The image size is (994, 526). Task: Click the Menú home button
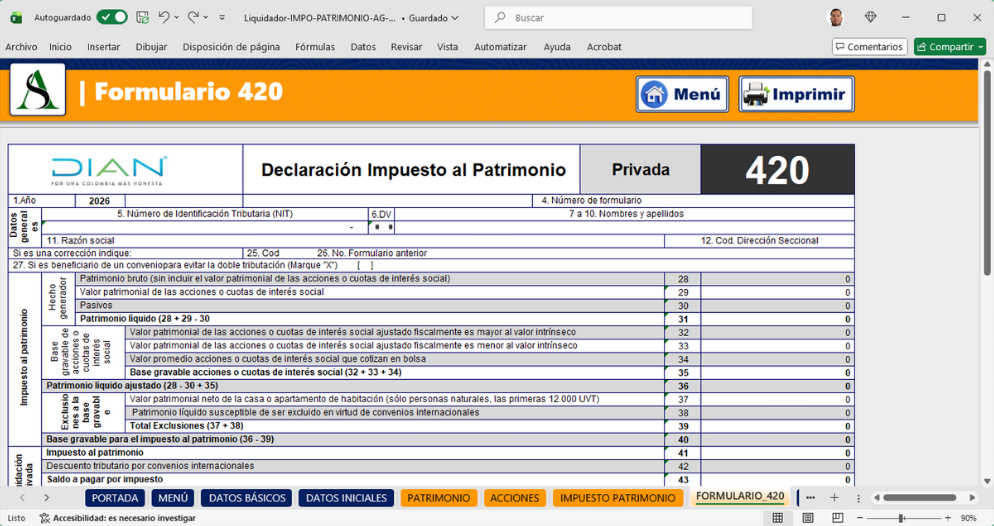pyautogui.click(x=682, y=94)
